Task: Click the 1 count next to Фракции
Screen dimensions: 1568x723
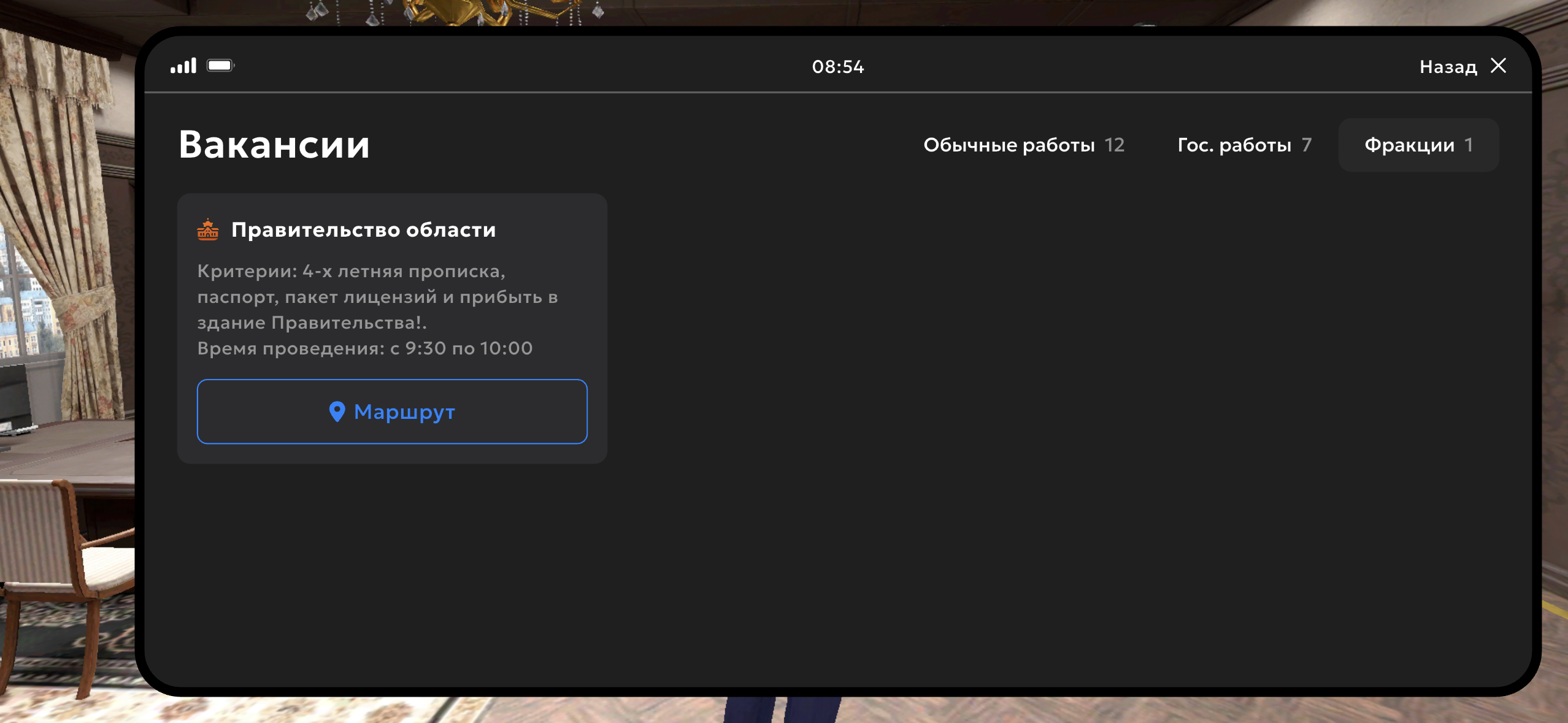Action: pyautogui.click(x=1469, y=145)
